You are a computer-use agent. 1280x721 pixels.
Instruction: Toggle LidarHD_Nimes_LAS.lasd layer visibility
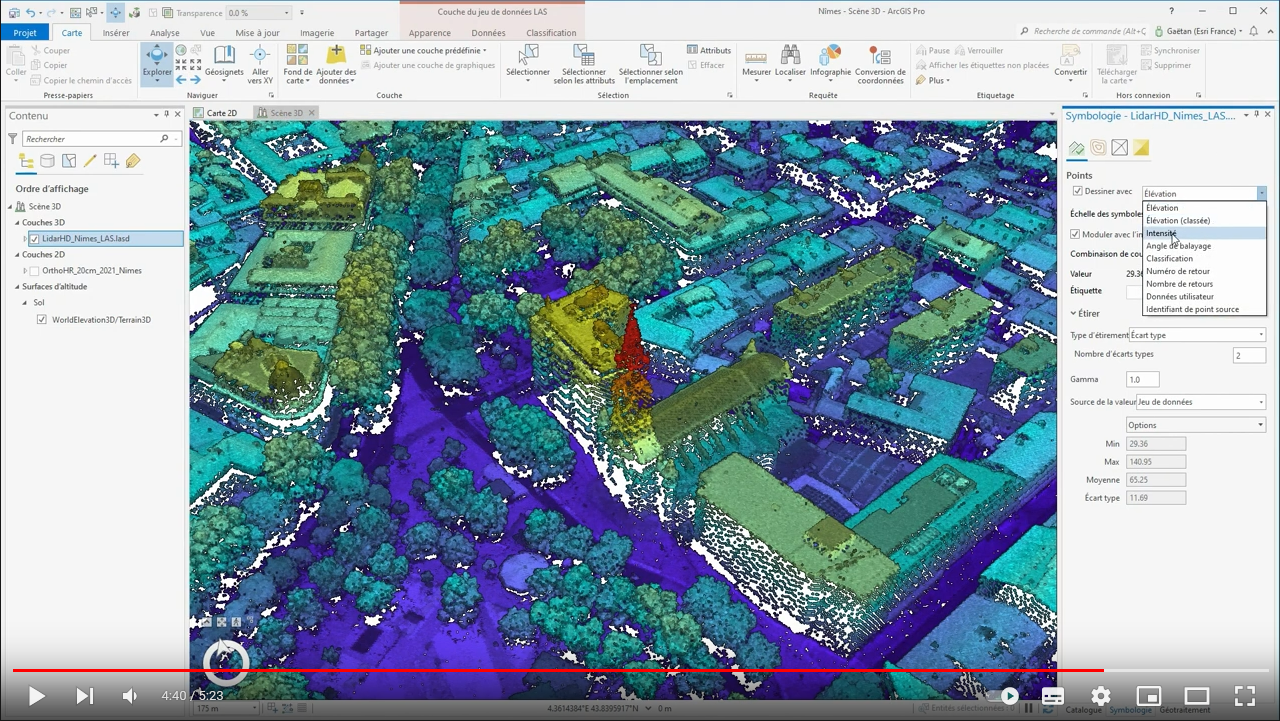[35, 239]
